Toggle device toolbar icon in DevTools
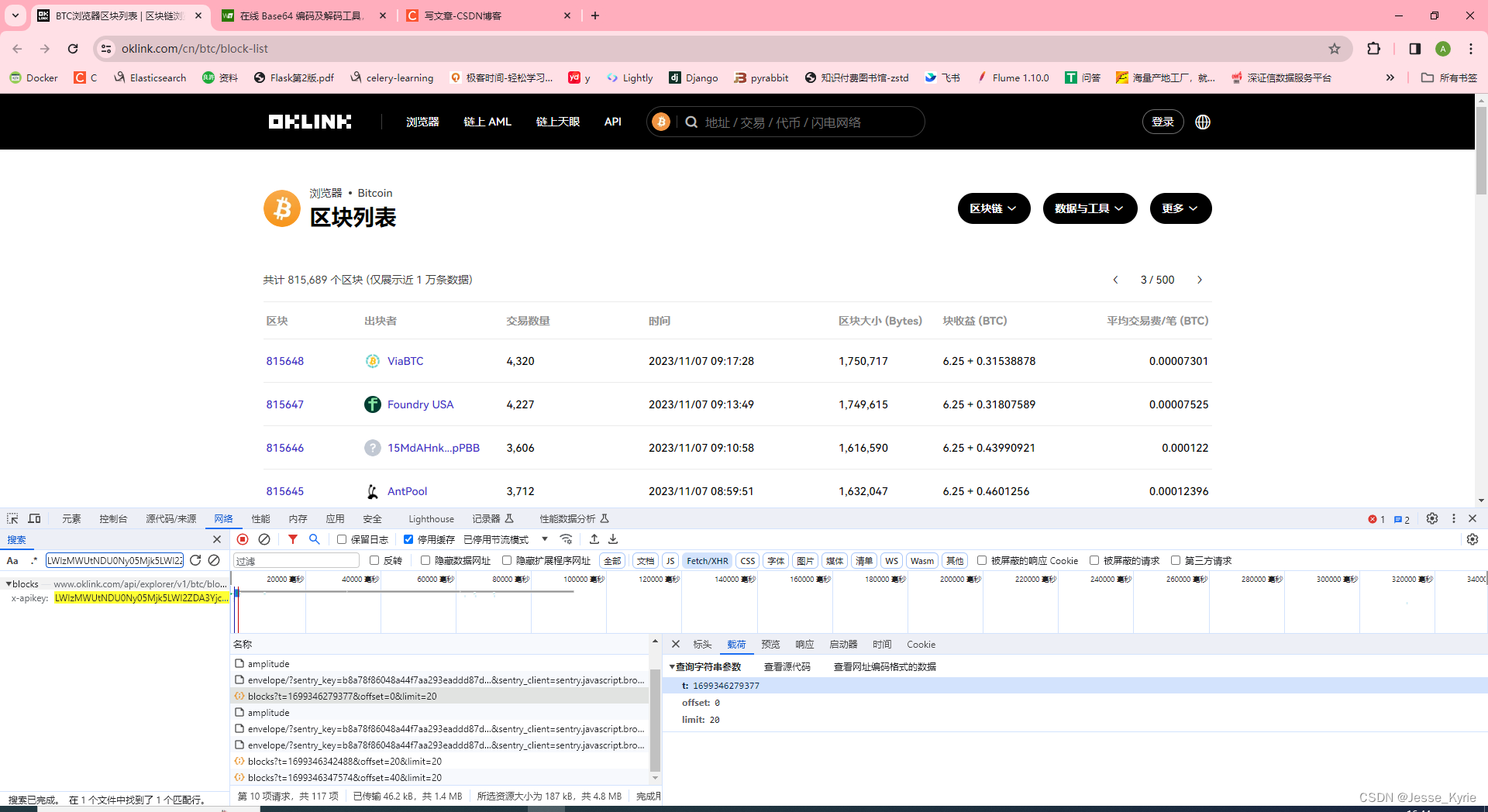The height and width of the screenshot is (812, 1488). [x=34, y=518]
